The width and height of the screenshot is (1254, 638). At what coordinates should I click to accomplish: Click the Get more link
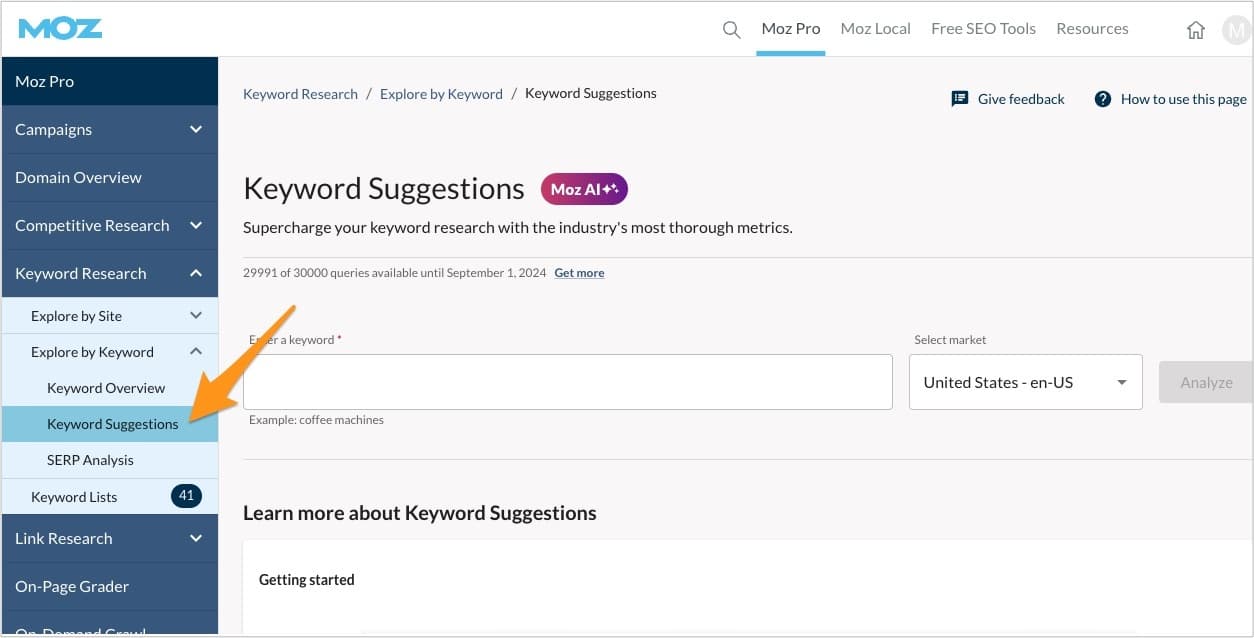pyautogui.click(x=579, y=272)
